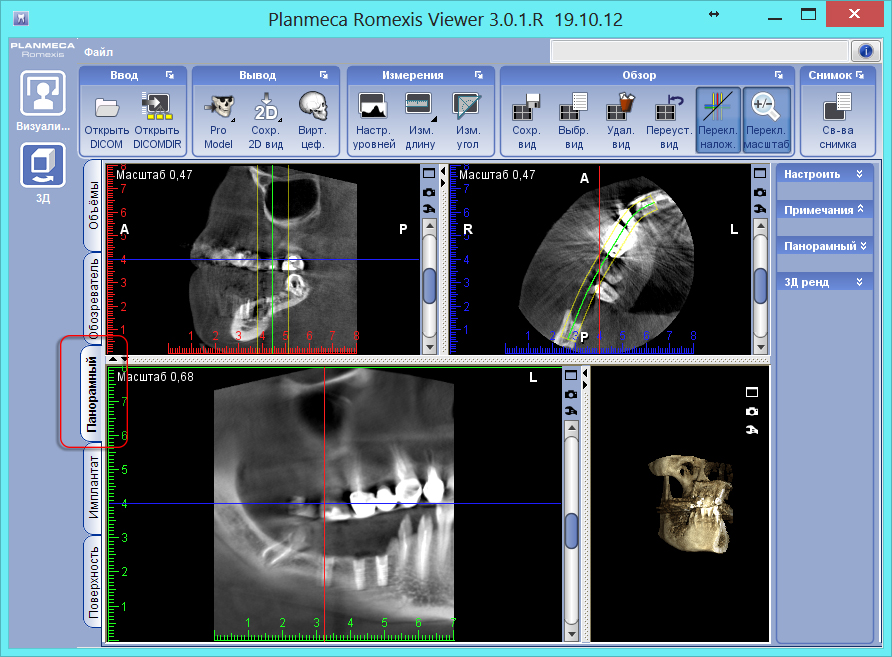Click save view Сохр. вид icon
Viewport: 892px width, 657px height.
527,120
